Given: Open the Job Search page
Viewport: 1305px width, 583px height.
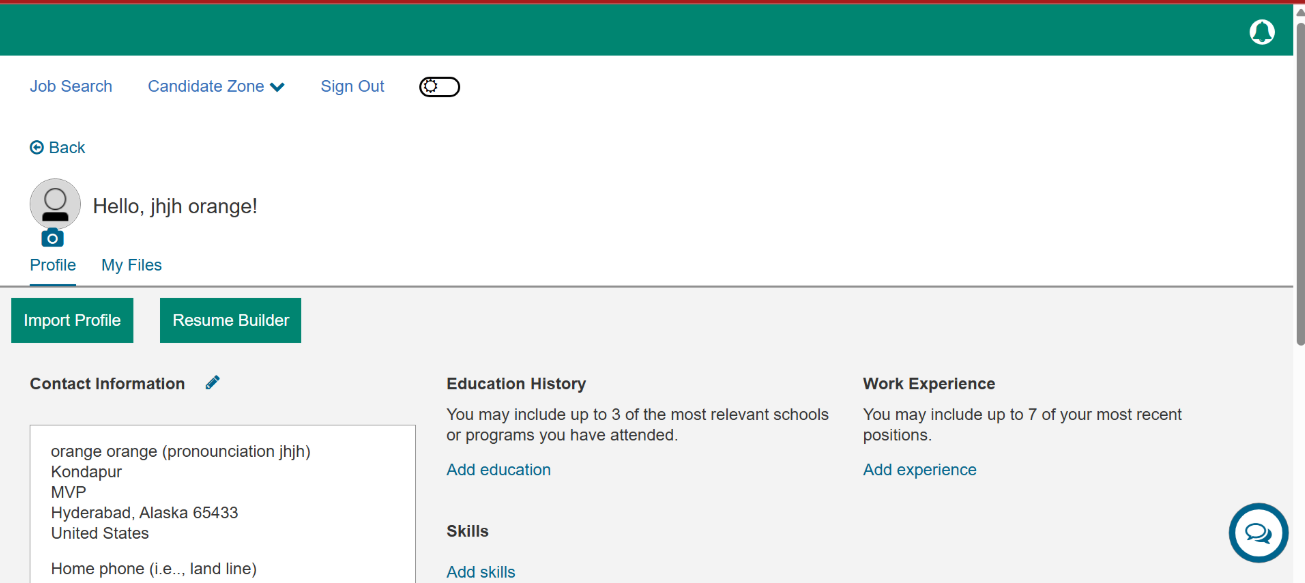Looking at the screenshot, I should point(71,87).
